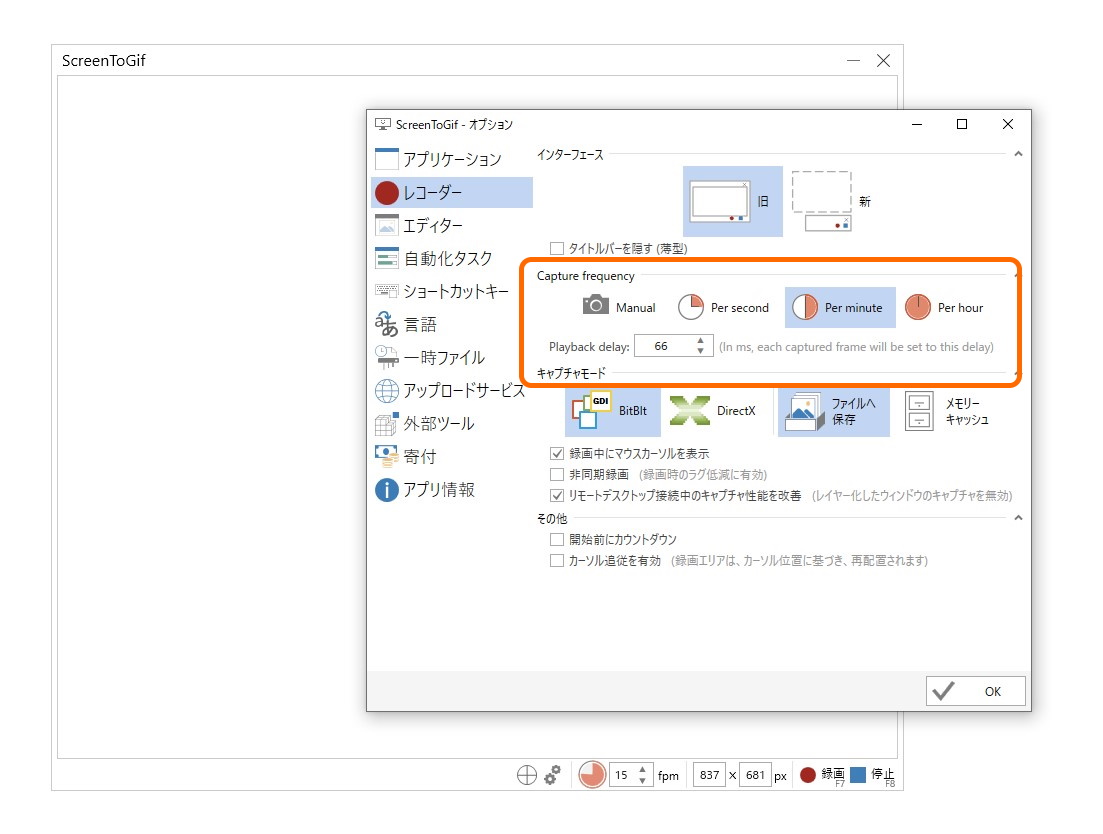Image resolution: width=1103 pixels, height=834 pixels.
Task: Set capture frequency to Per hour
Action: 944,307
